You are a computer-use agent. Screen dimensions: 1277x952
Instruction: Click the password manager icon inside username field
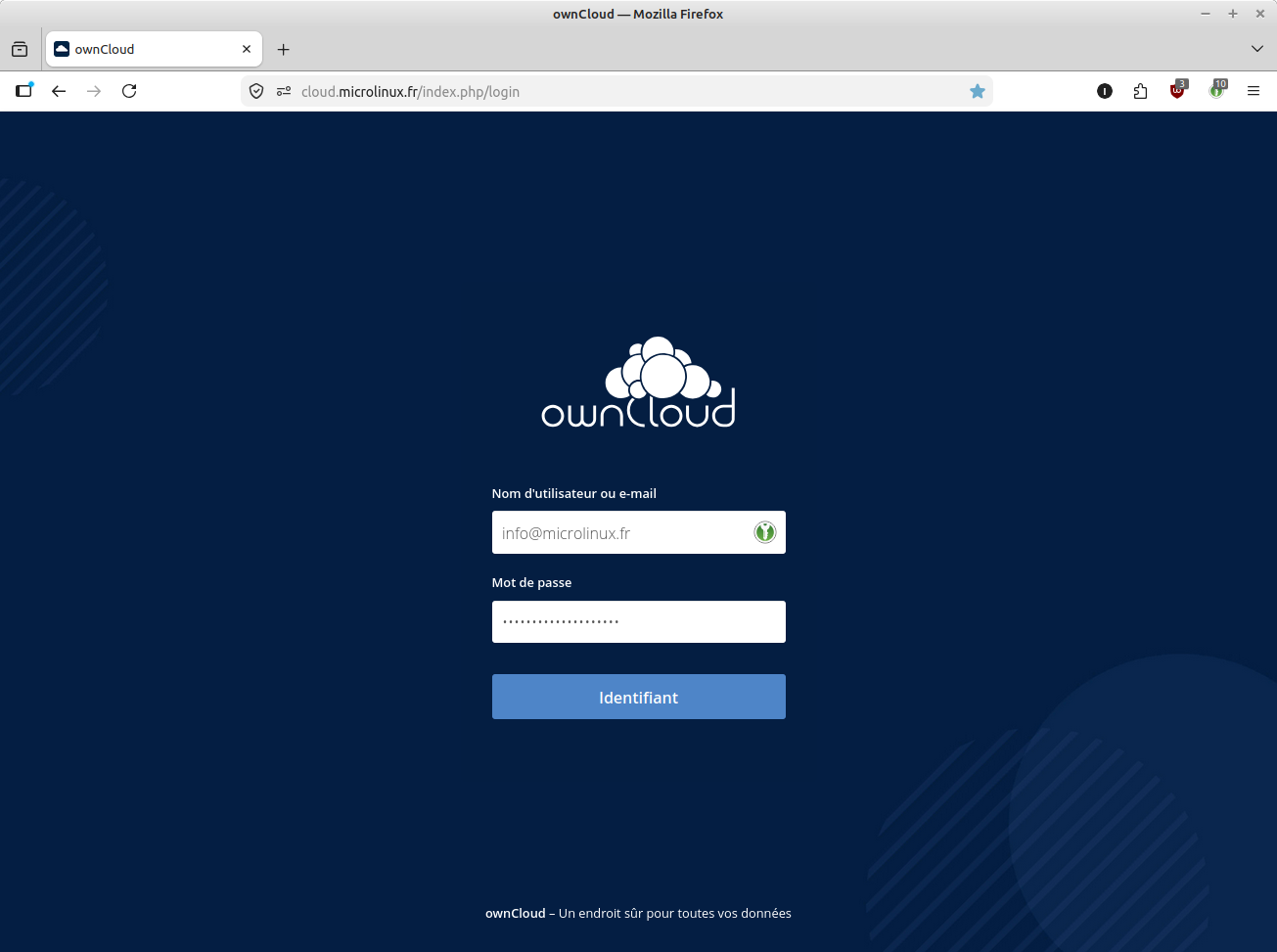764,532
